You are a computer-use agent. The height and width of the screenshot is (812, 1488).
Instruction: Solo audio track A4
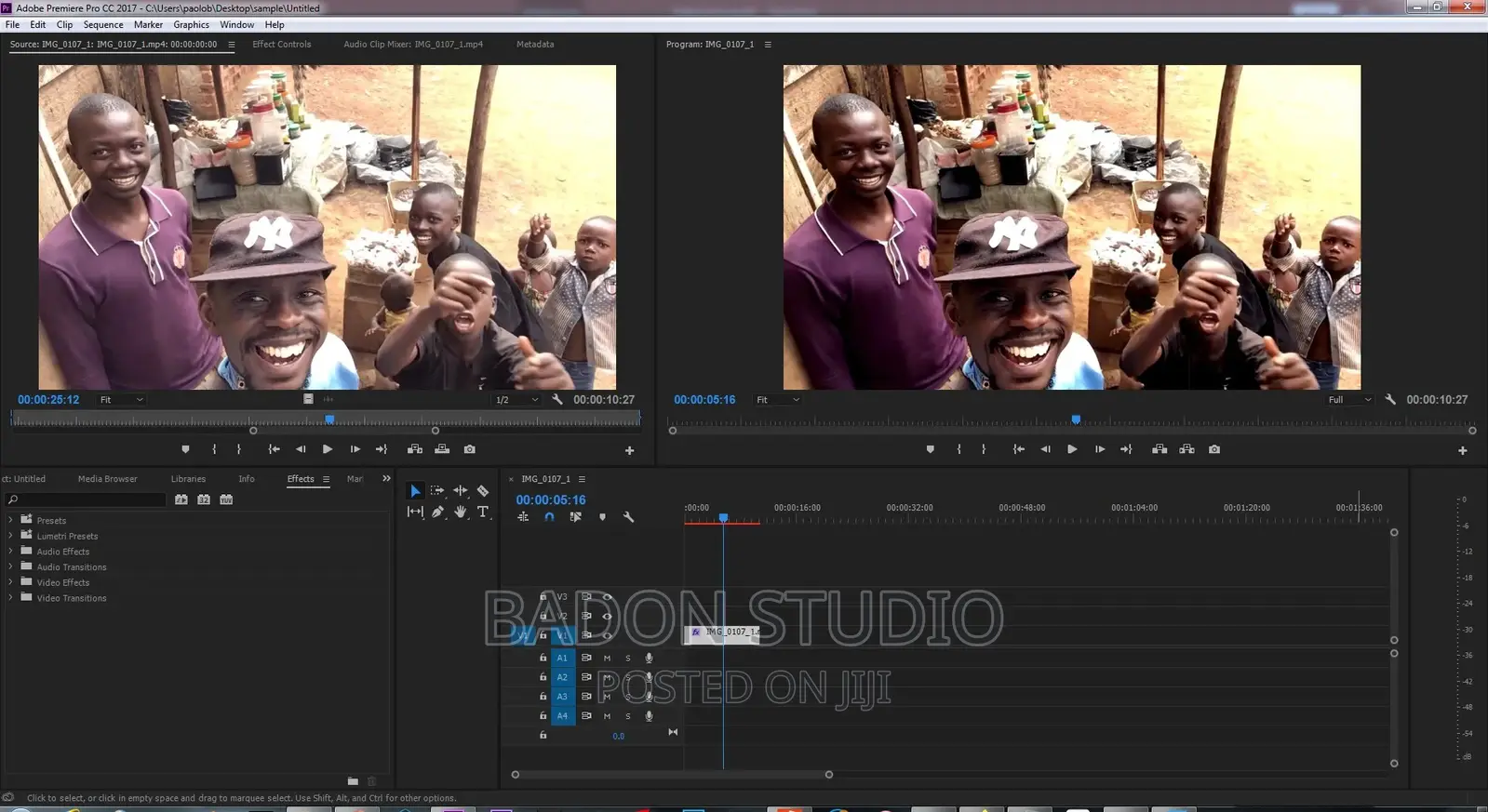click(x=628, y=716)
